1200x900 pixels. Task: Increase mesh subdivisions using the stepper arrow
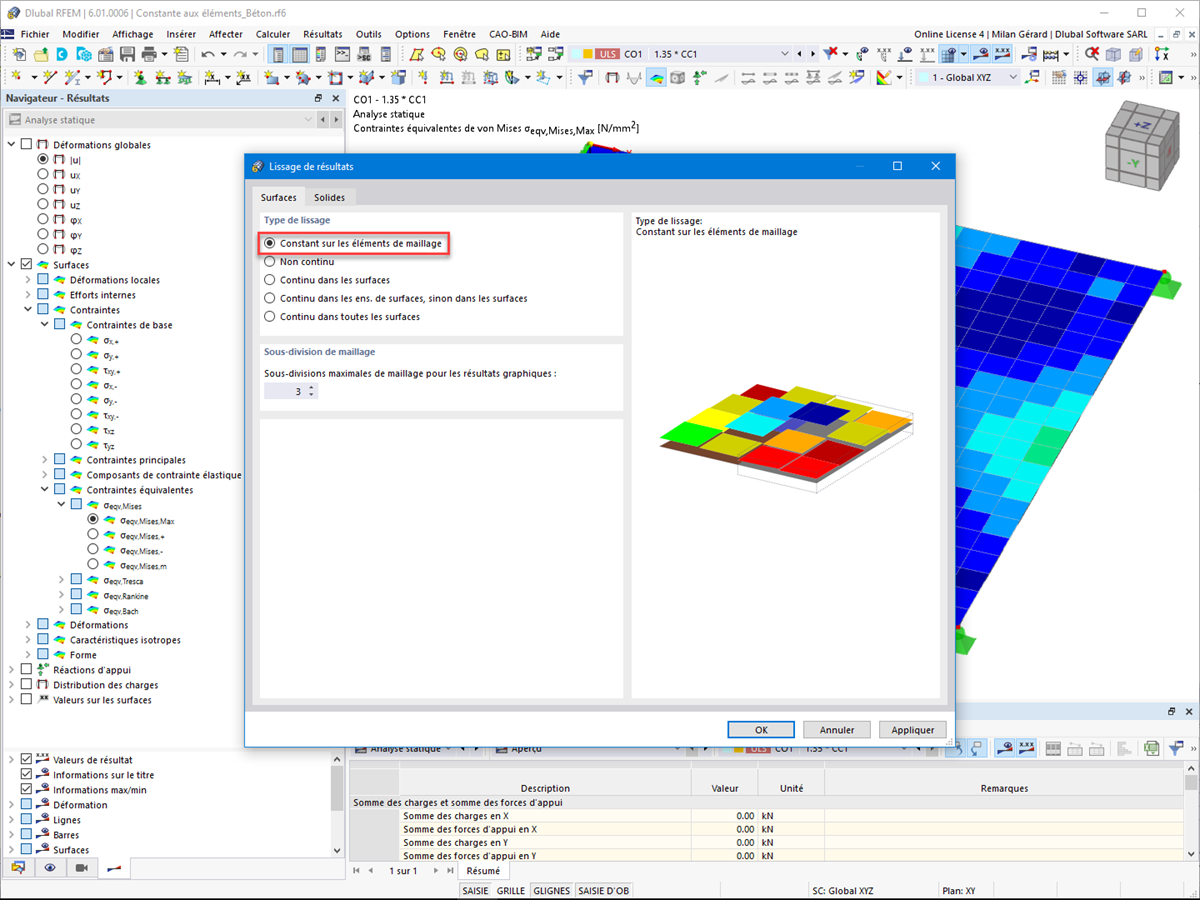pos(311,387)
